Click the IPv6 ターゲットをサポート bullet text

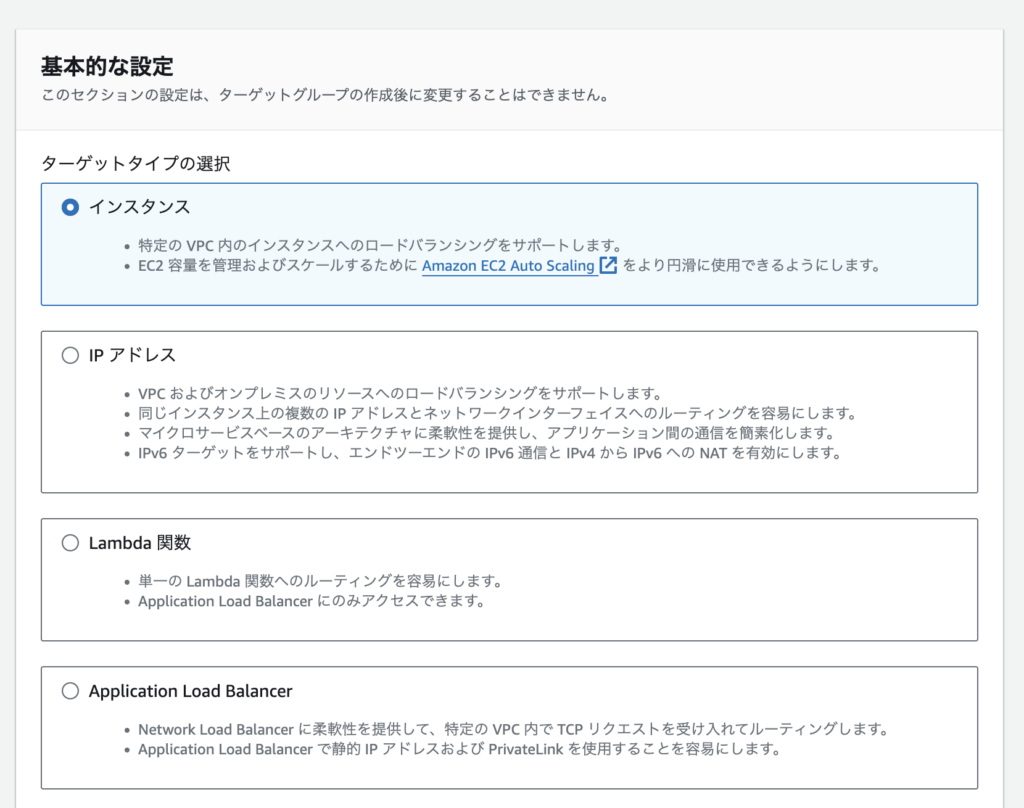click(x=489, y=453)
